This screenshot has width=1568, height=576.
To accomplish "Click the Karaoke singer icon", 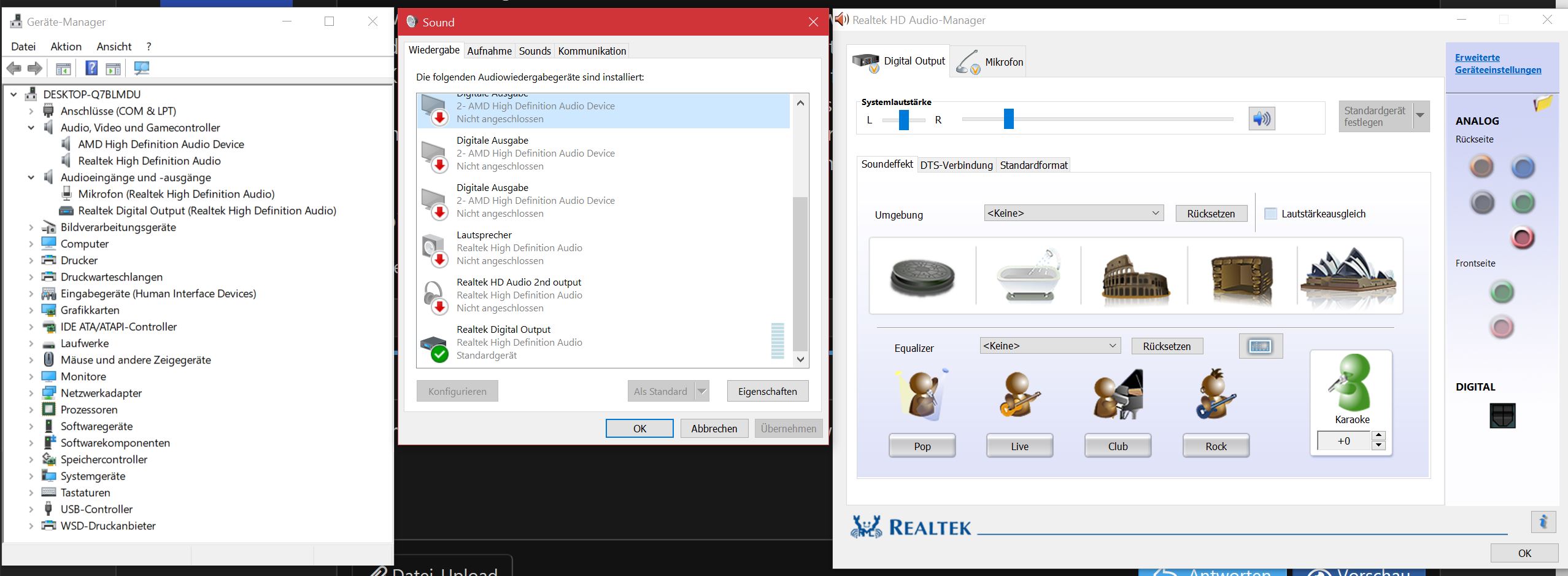I will [1351, 383].
